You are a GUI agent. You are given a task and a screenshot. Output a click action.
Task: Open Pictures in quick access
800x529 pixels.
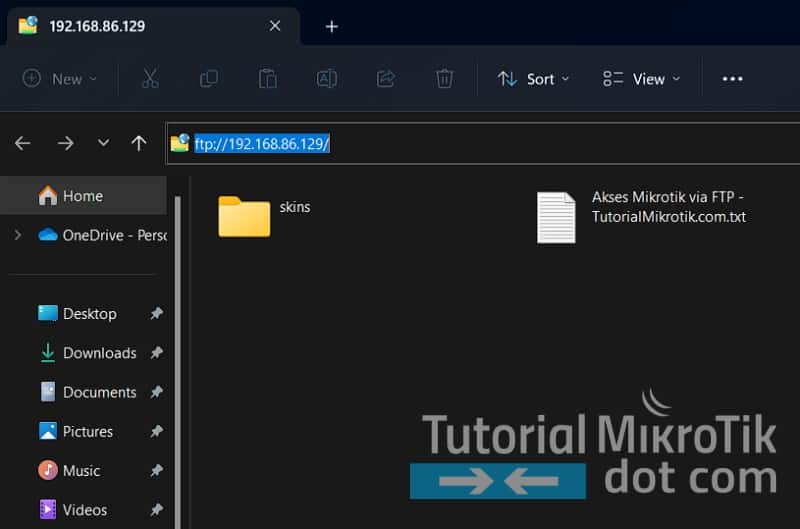pos(76,431)
